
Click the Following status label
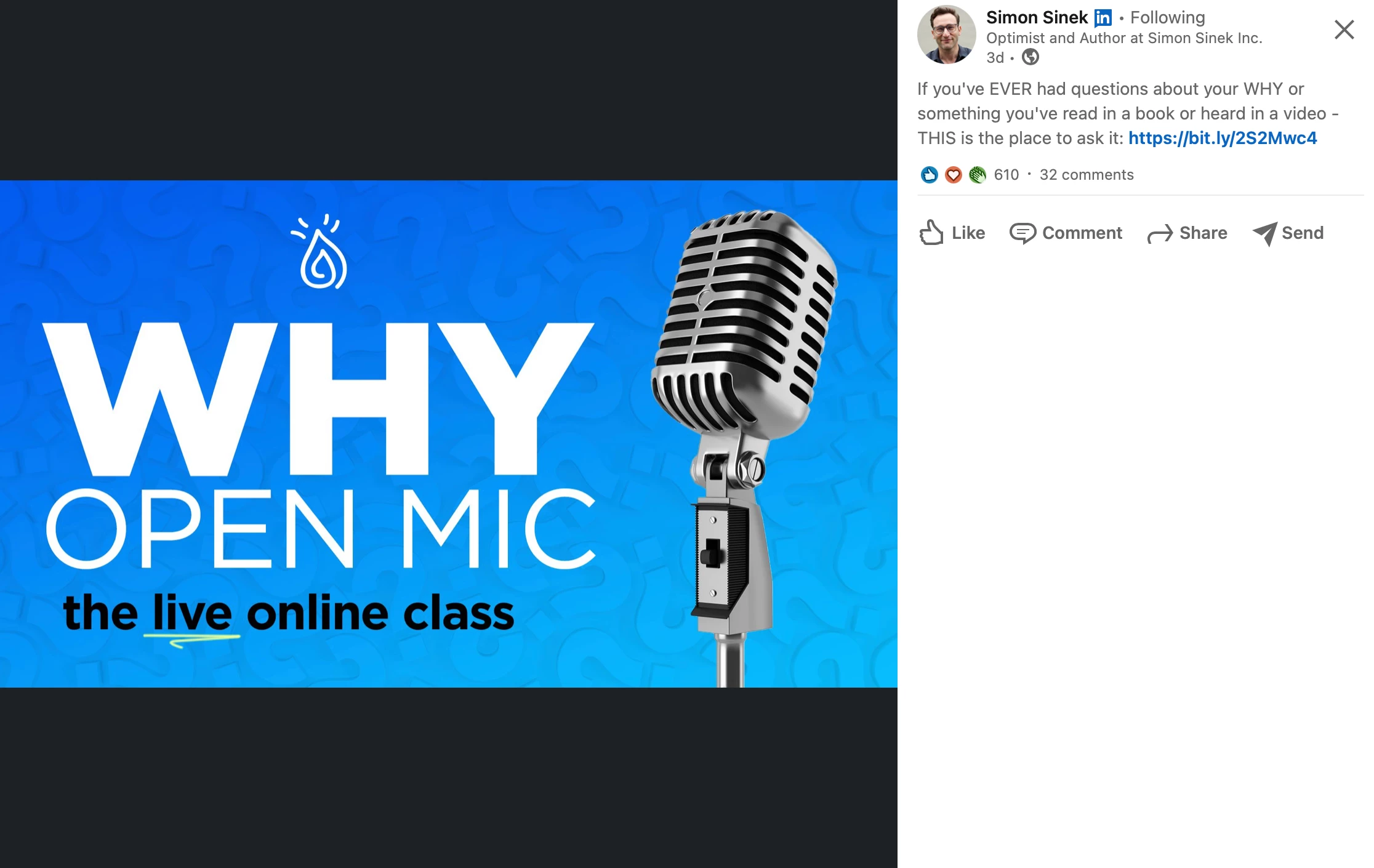(1167, 17)
